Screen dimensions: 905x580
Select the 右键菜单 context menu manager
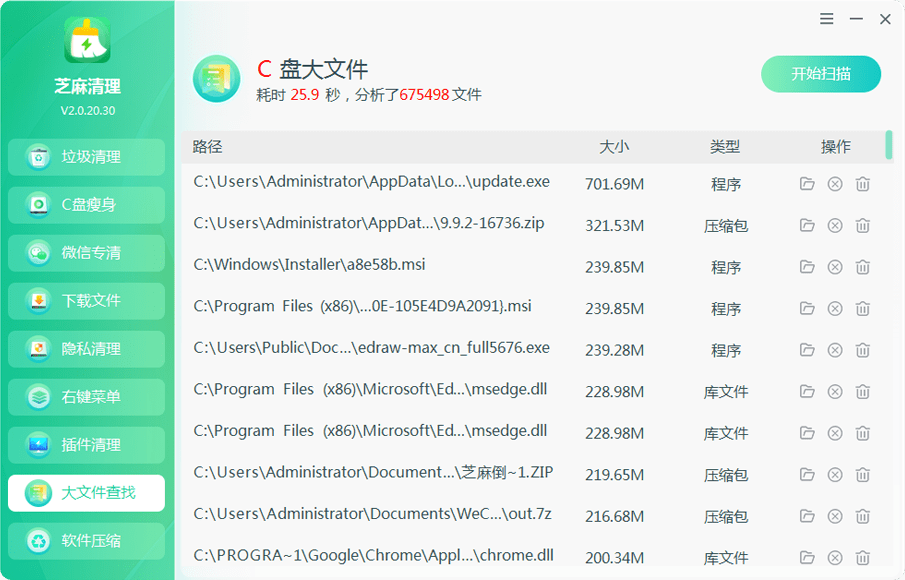tap(86, 397)
